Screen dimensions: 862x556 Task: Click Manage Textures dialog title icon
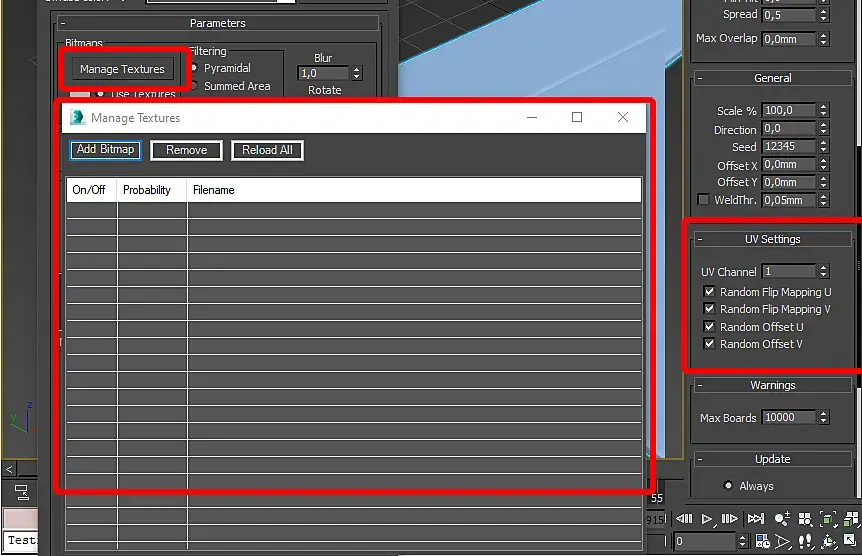[x=78, y=117]
